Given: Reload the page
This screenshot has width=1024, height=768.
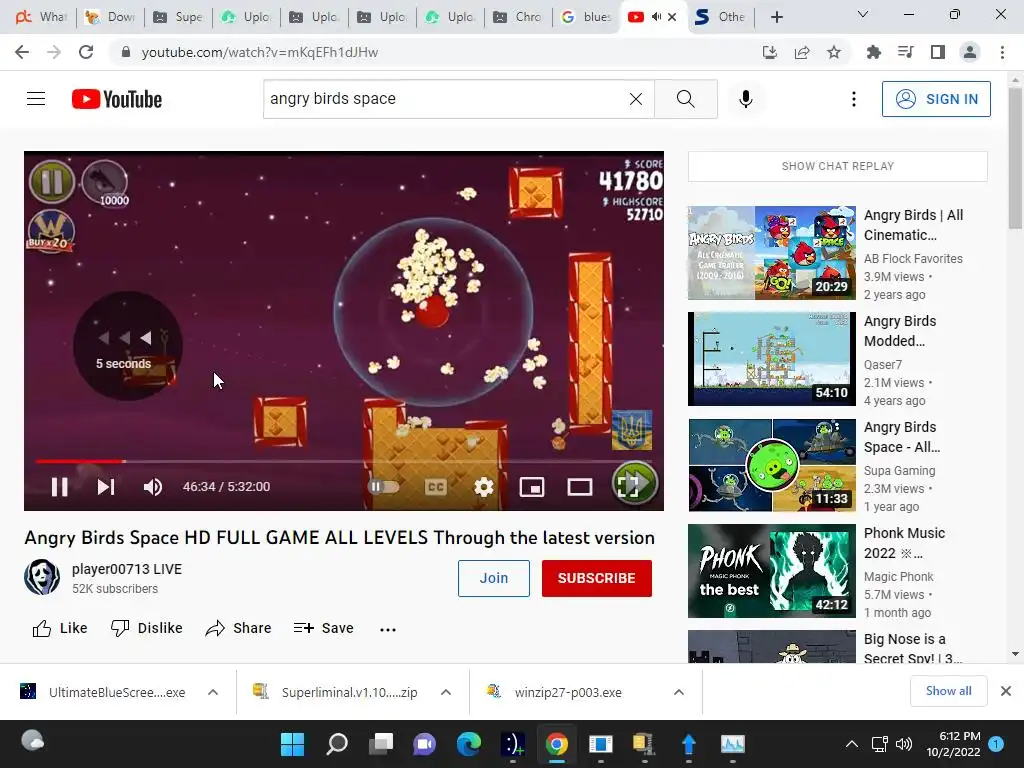Looking at the screenshot, I should pos(86,52).
